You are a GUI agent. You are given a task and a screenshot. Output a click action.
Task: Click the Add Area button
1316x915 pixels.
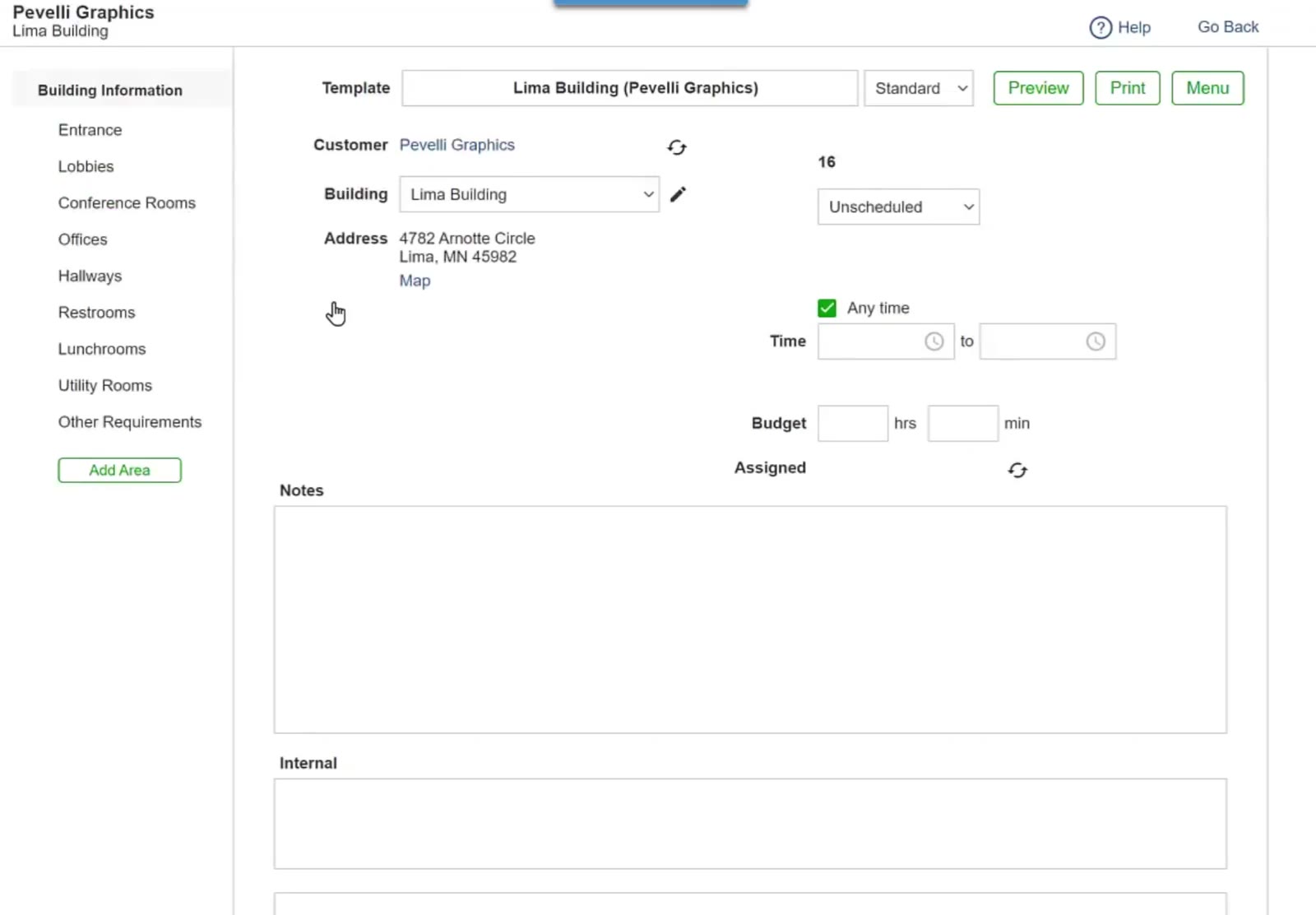119,470
